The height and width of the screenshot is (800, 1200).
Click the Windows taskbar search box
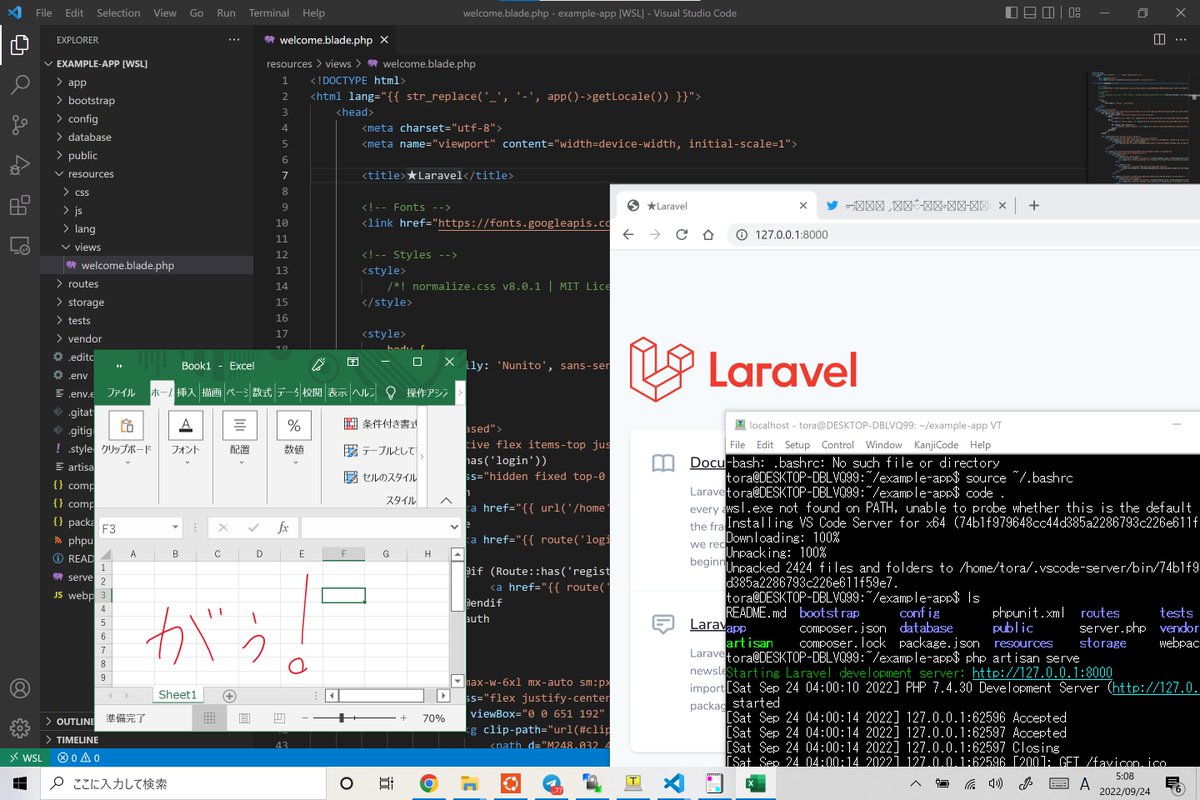(x=183, y=783)
